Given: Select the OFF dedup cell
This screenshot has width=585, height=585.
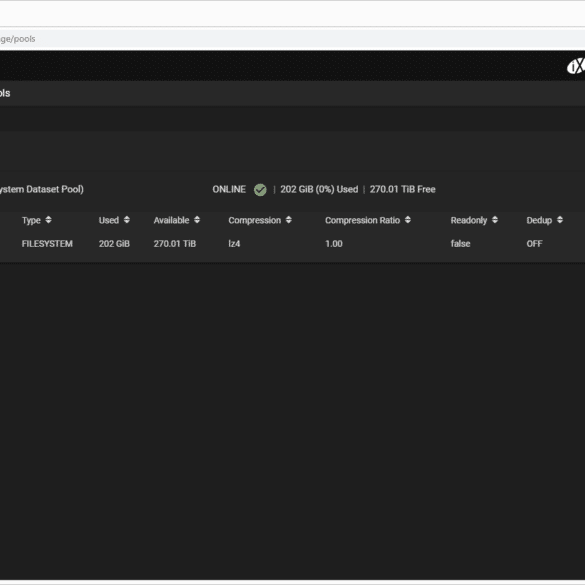Looking at the screenshot, I should point(534,244).
